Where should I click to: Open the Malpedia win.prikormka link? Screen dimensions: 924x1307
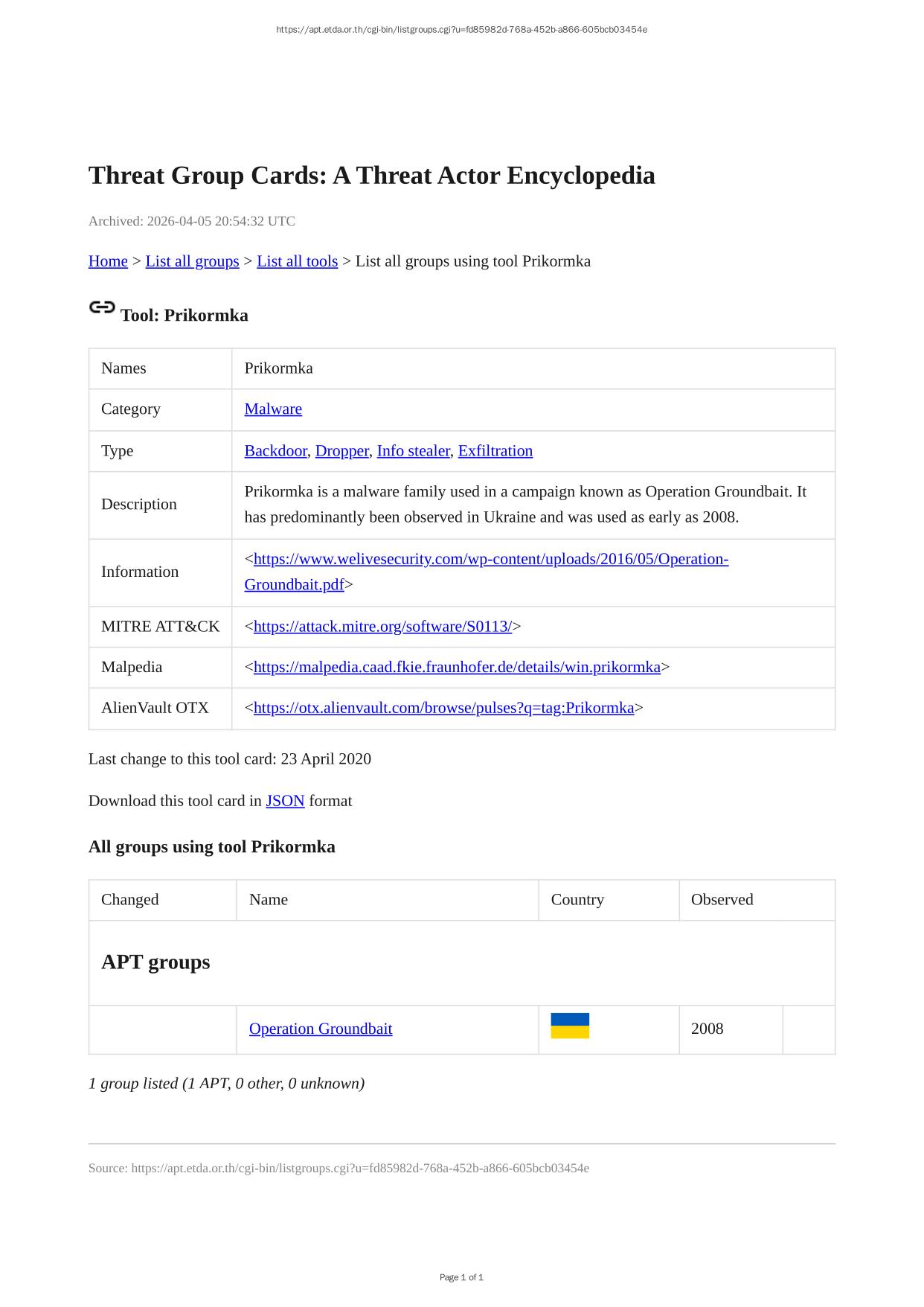(x=457, y=667)
